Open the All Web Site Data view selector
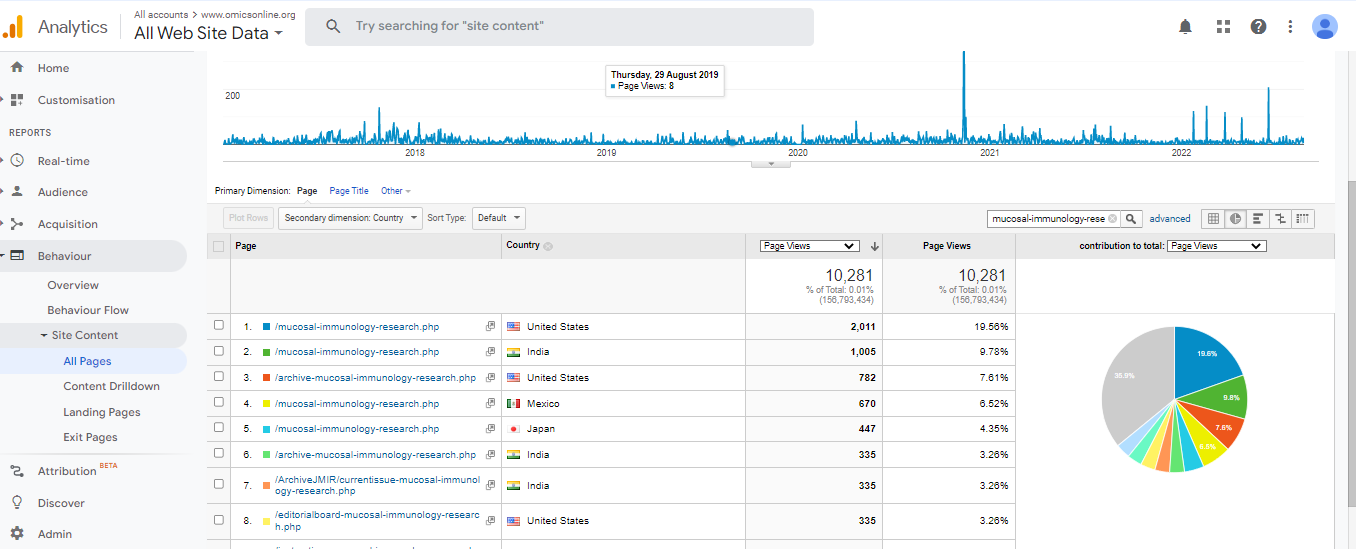This screenshot has width=1356, height=549. coord(208,33)
